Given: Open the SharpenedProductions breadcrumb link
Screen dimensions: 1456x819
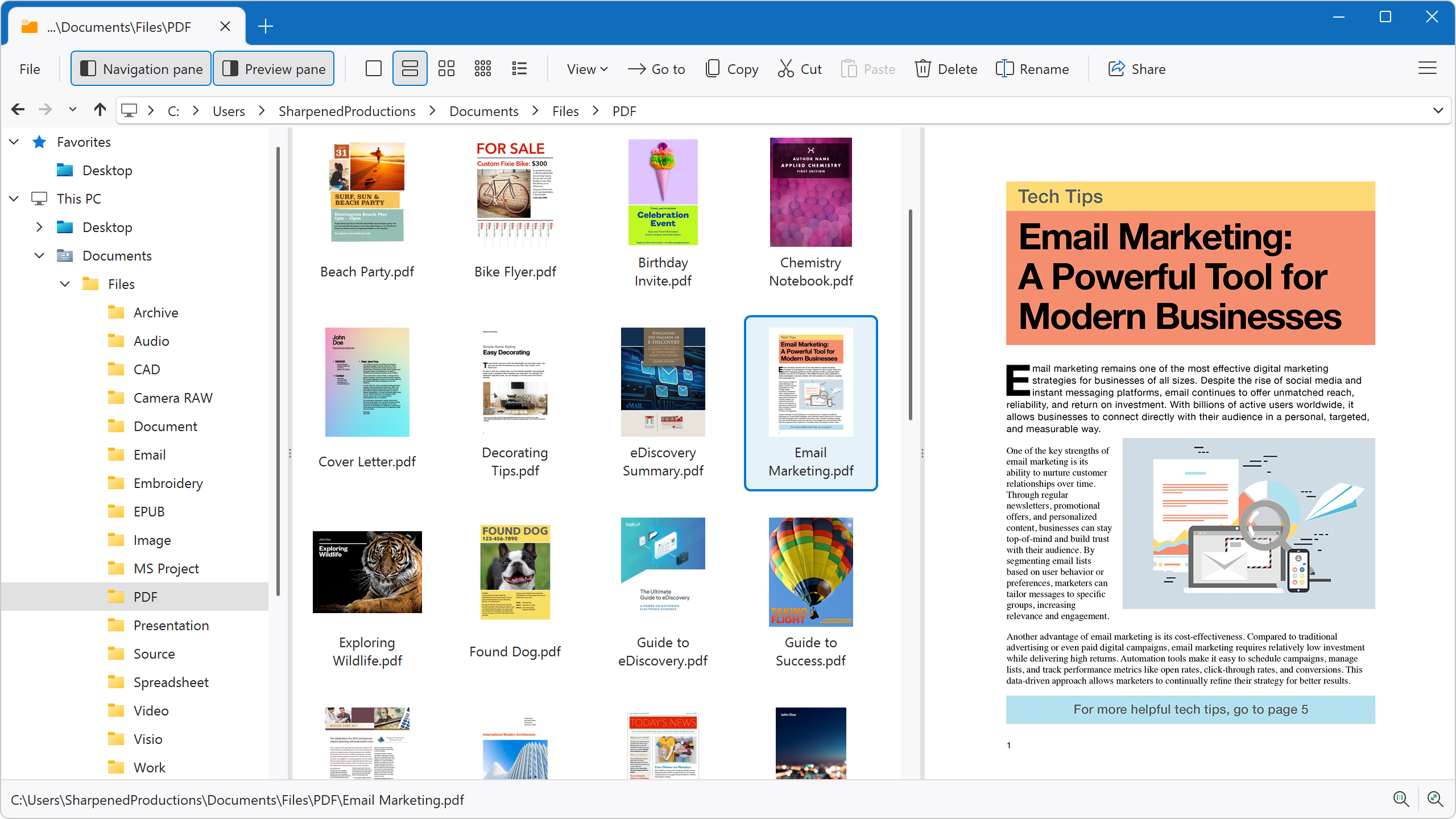Looking at the screenshot, I should click(x=348, y=110).
